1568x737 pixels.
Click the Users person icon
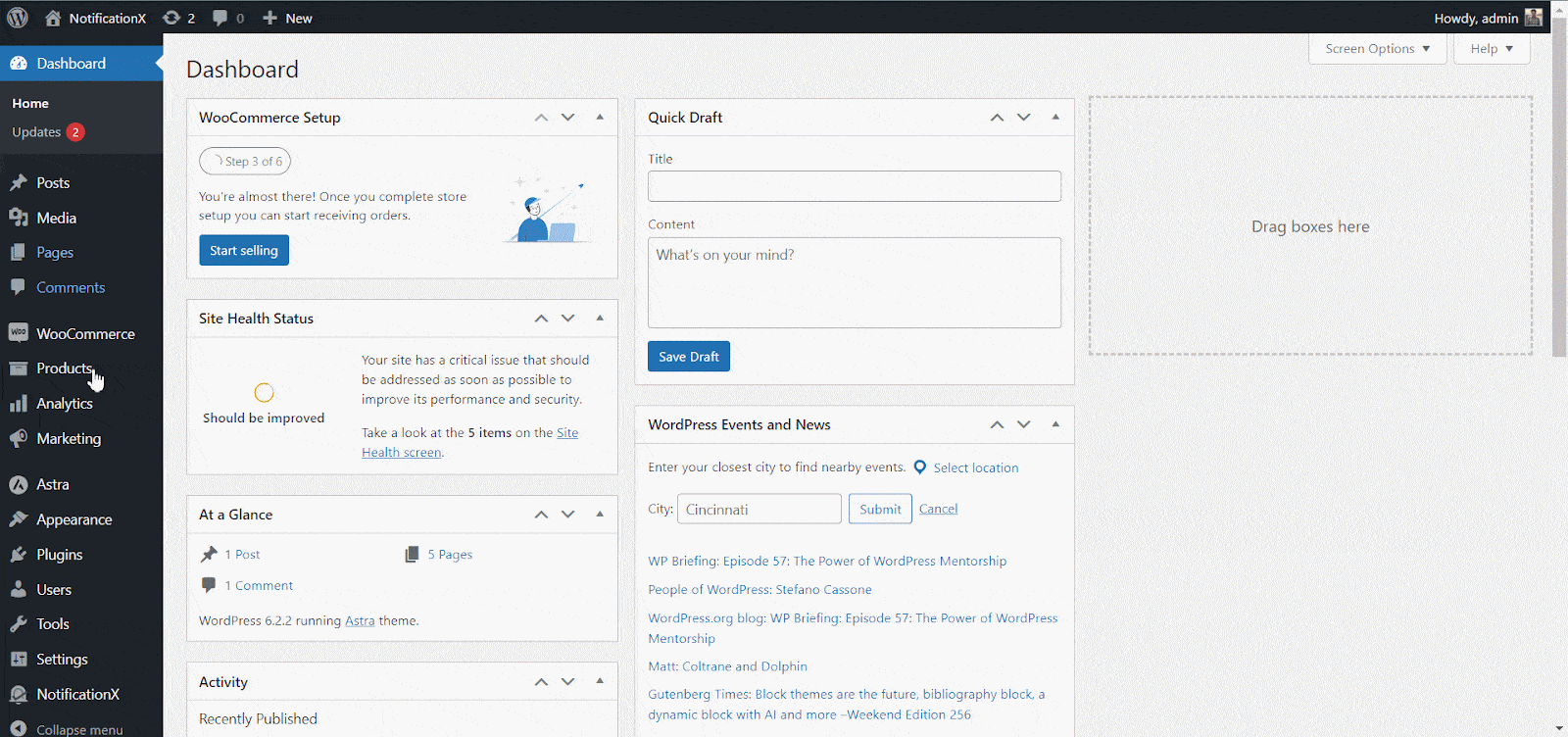tap(19, 589)
